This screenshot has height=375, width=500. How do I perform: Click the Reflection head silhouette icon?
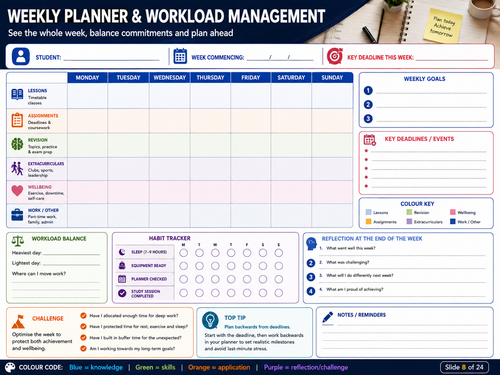311,244
